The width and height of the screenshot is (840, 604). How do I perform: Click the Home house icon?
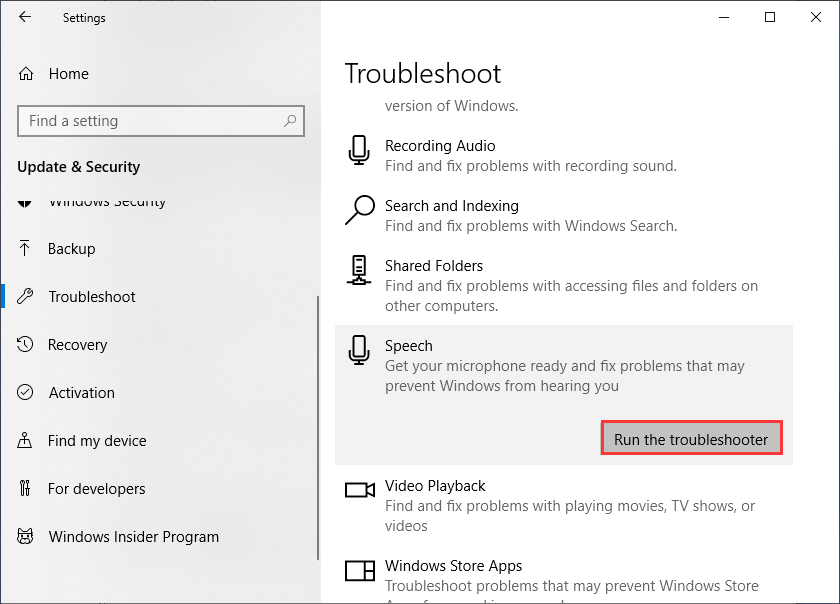click(26, 73)
